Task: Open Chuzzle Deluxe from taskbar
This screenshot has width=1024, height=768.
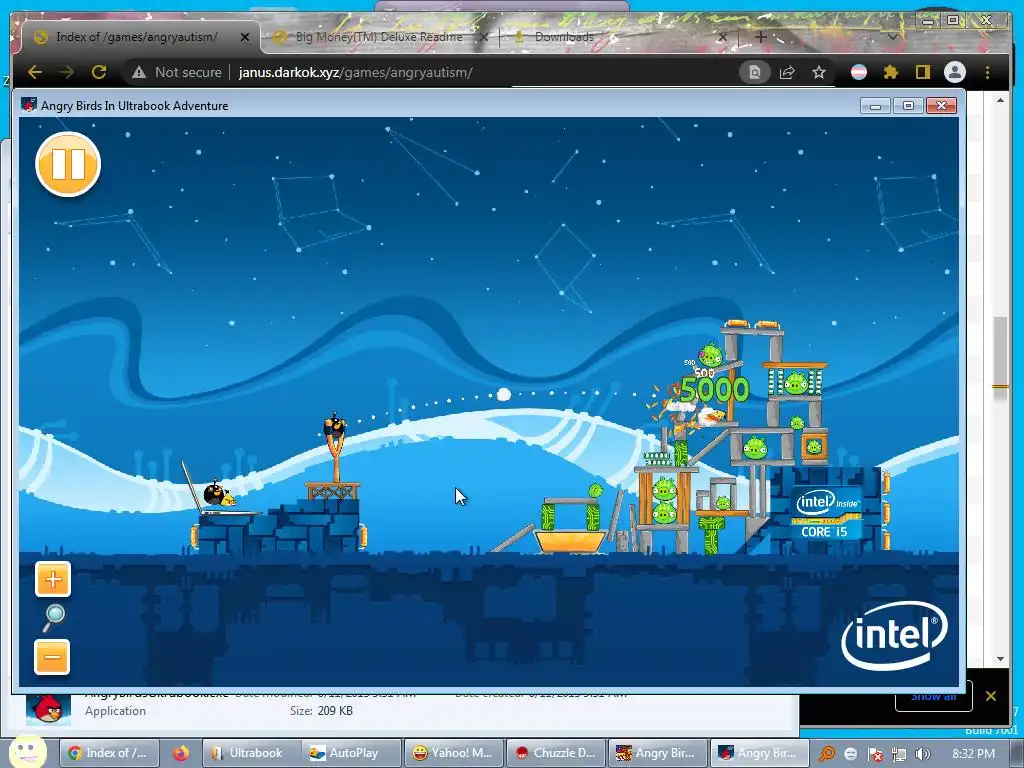Action: tap(555, 753)
